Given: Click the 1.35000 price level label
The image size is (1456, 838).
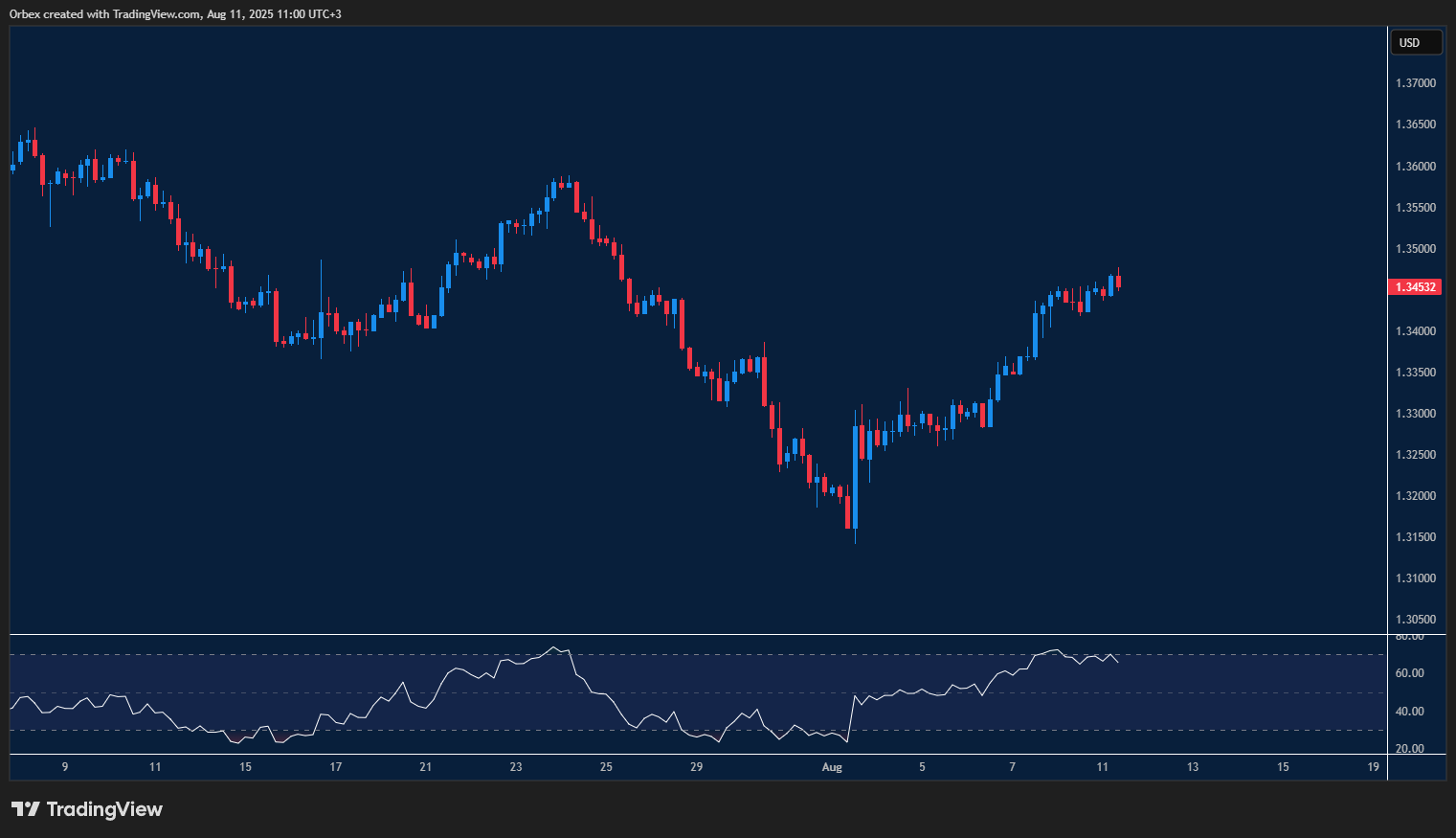Looking at the screenshot, I should pyautogui.click(x=1415, y=249).
